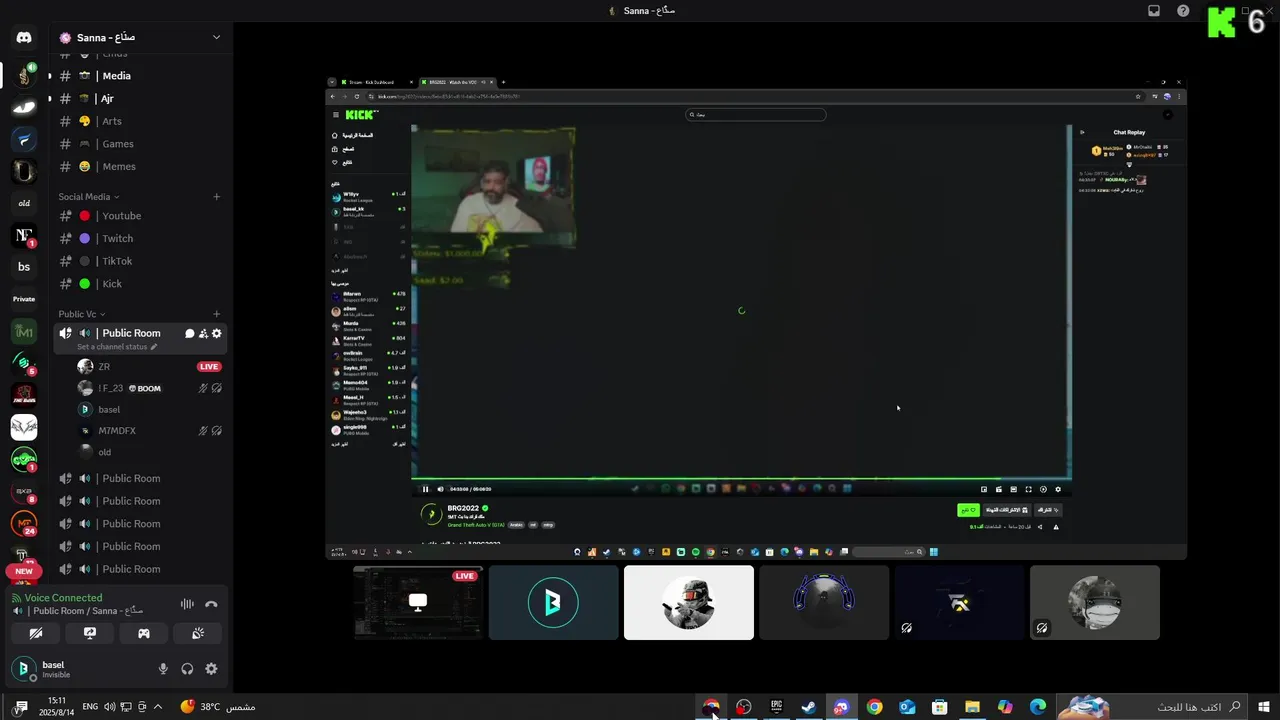
Task: Open the taskbar volume control
Action: [x=110, y=707]
